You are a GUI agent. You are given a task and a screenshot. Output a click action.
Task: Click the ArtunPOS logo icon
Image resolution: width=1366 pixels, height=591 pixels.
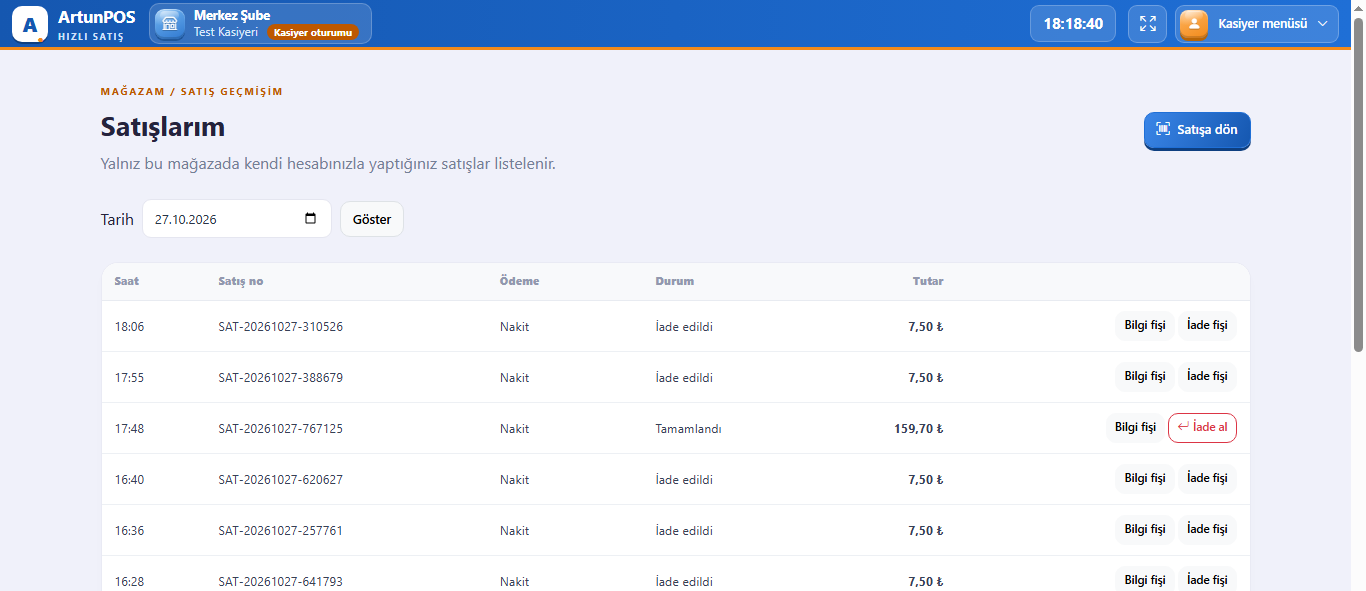(x=30, y=24)
